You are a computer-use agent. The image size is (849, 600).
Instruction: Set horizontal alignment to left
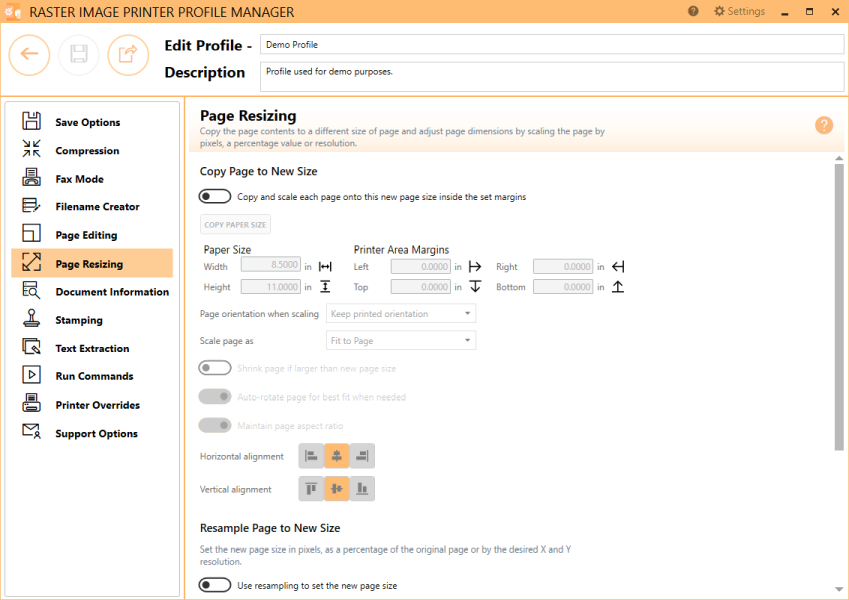(x=311, y=456)
